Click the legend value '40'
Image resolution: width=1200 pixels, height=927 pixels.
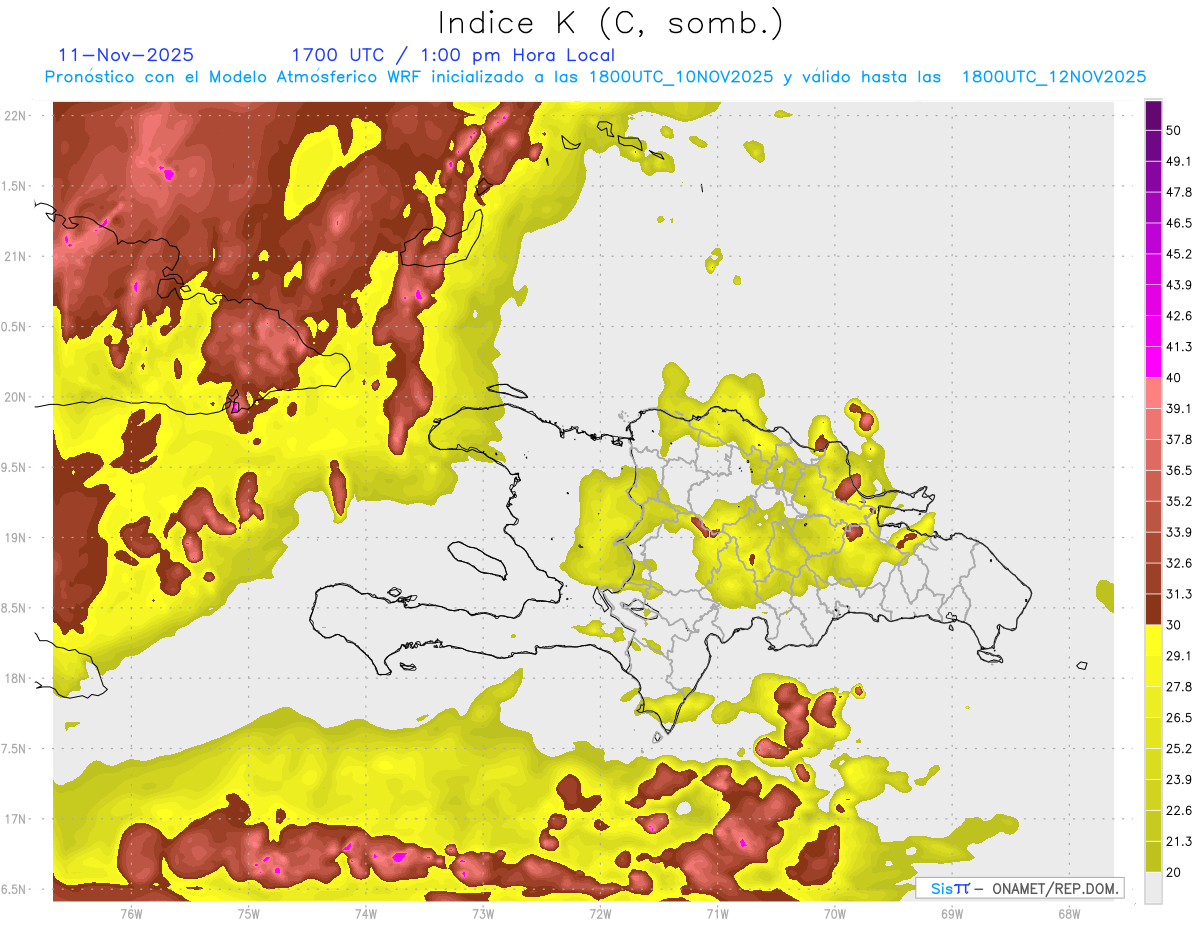1174,378
